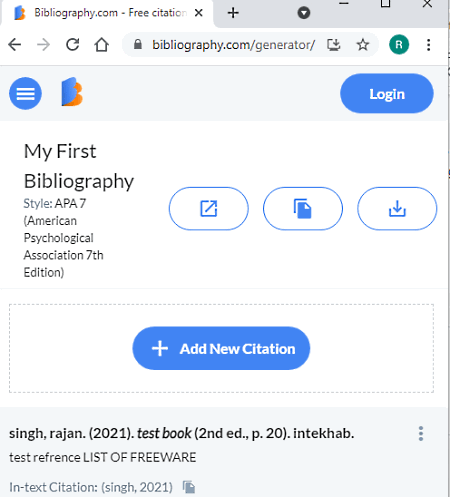Viewport: 450px width, 497px height.
Task: Copy the in-text citation (singh, 2021)
Action: pos(189,487)
